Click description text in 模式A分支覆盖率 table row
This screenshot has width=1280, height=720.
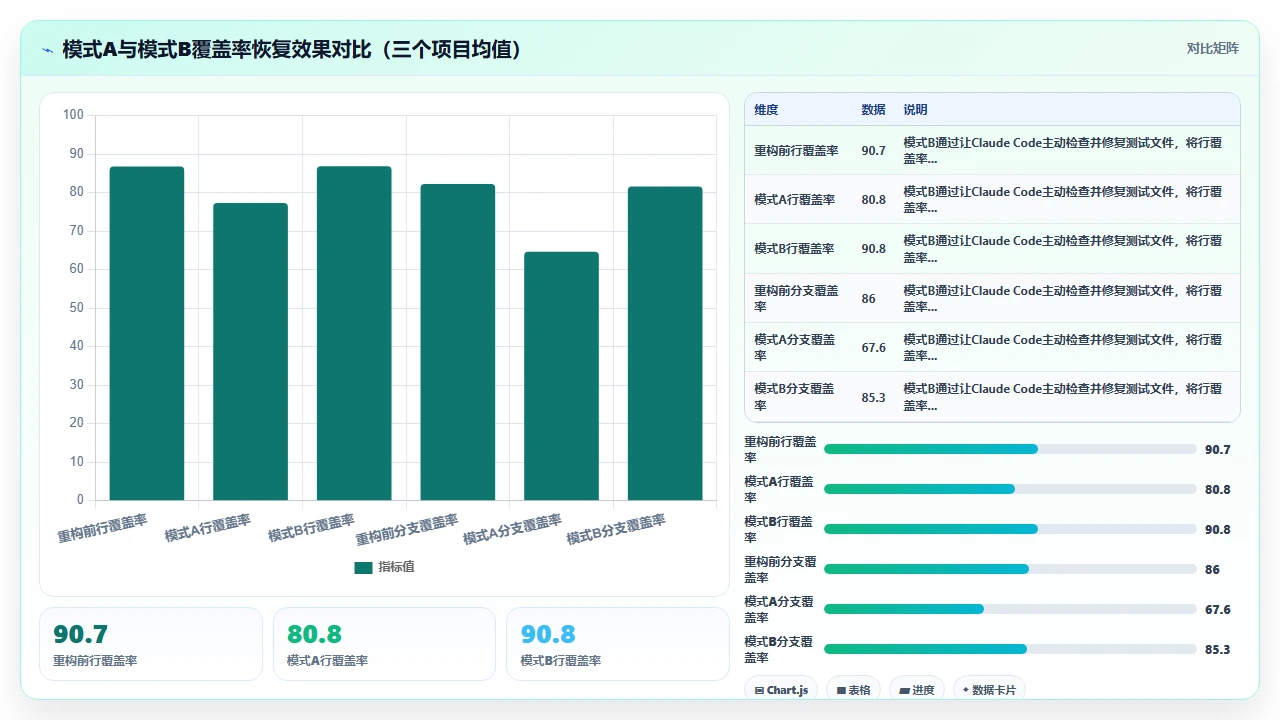pos(1062,347)
